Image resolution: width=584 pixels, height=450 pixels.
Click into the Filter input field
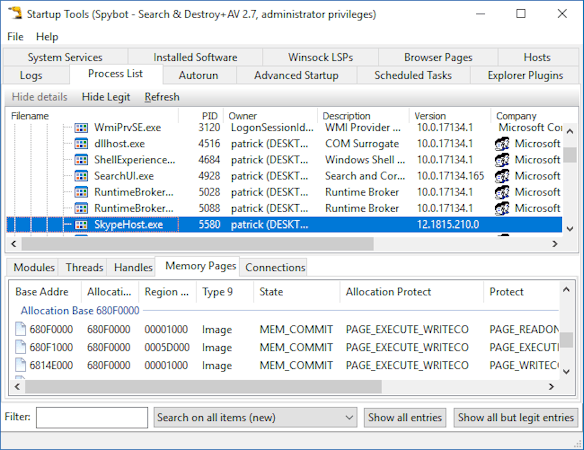92,417
